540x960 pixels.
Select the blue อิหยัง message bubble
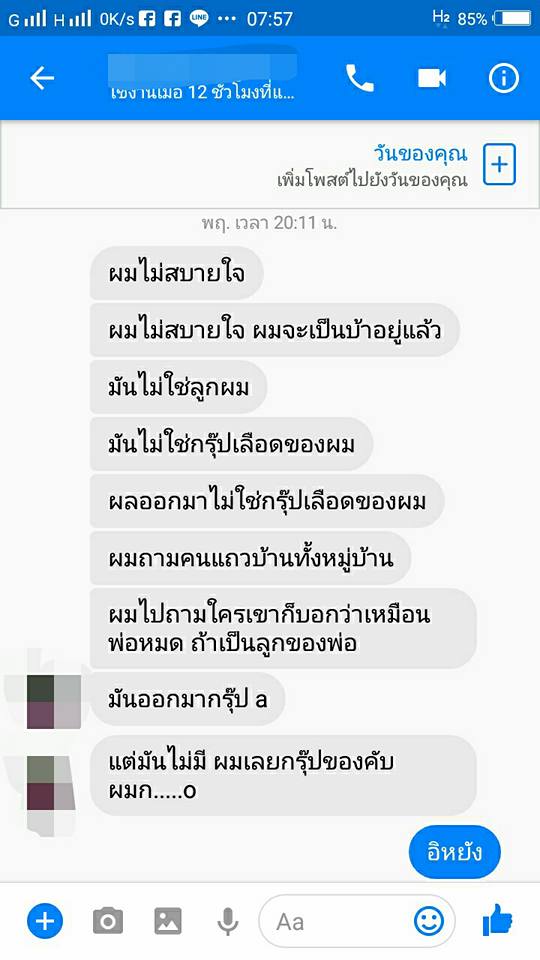(x=455, y=852)
